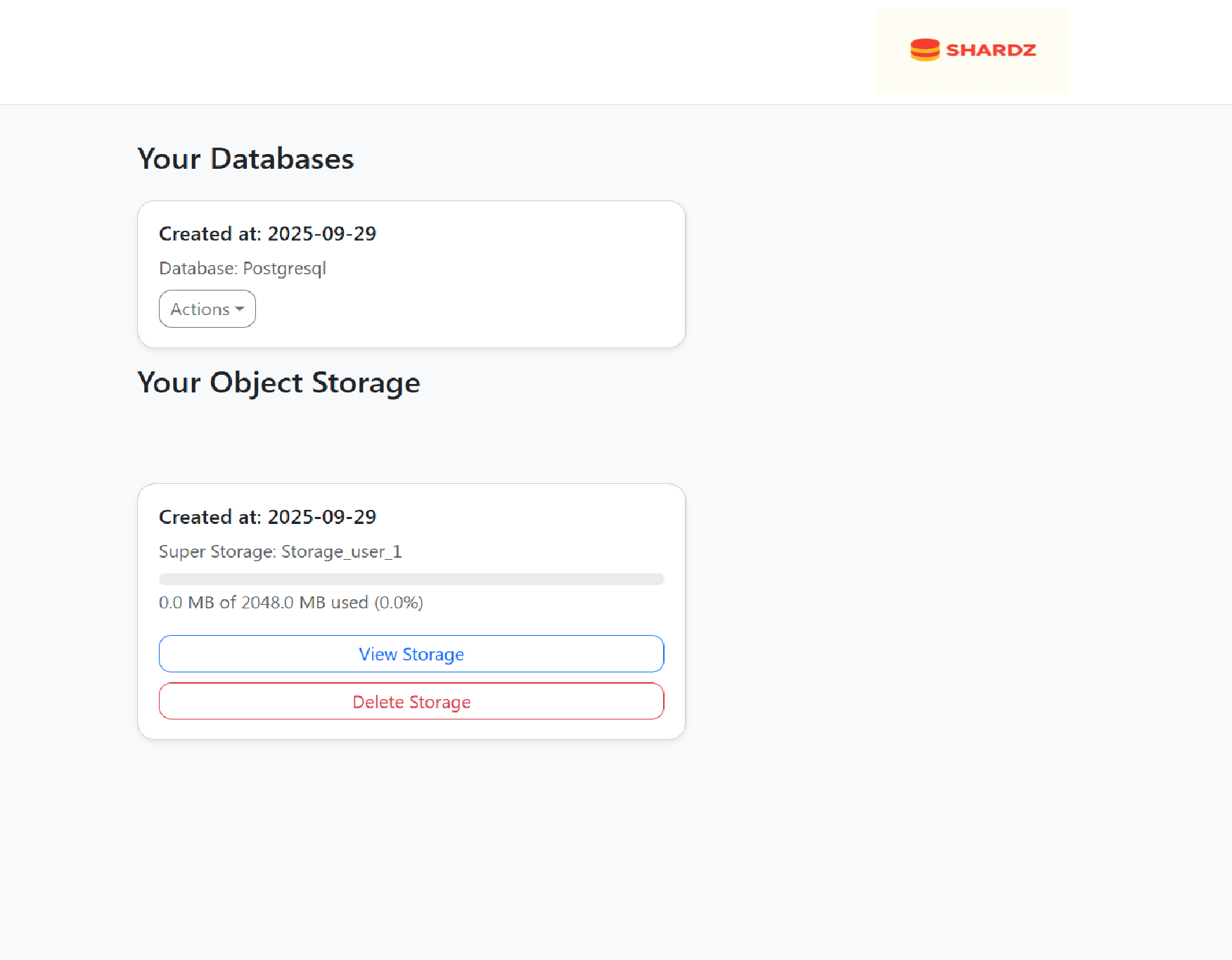
Task: Click the Super Storage: Storage_user_1 label
Action: pyautogui.click(x=280, y=551)
